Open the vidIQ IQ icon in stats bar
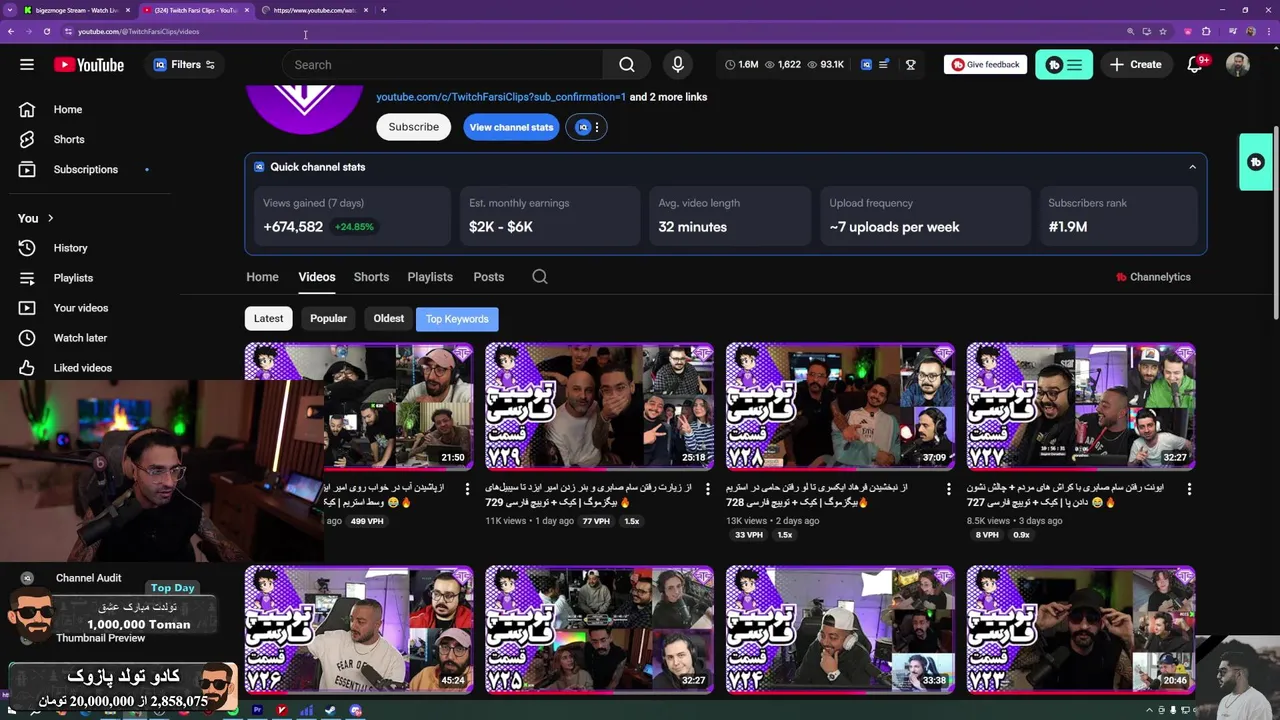 pyautogui.click(x=866, y=65)
